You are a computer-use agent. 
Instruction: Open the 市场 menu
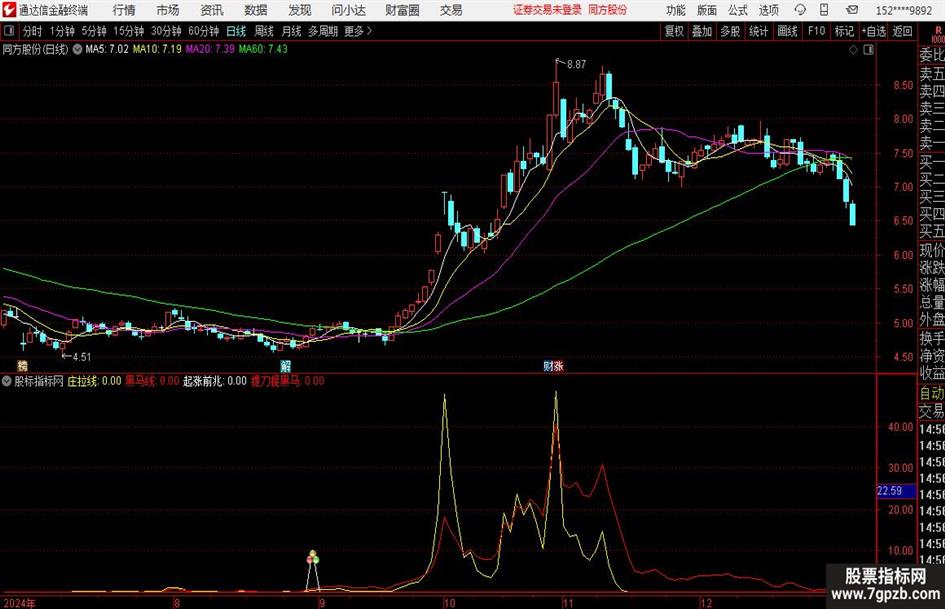(x=168, y=10)
